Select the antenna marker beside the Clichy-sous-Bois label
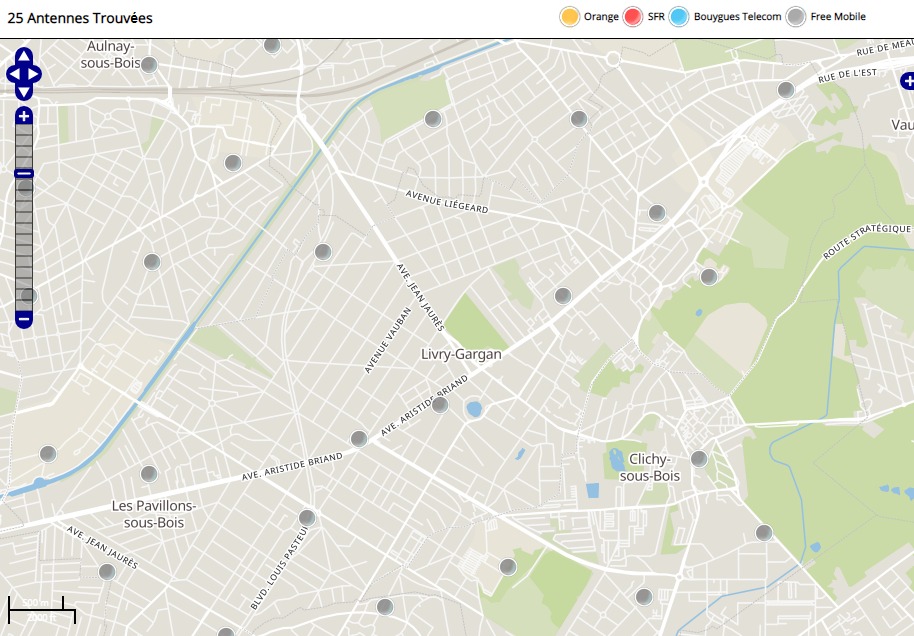 tap(699, 459)
